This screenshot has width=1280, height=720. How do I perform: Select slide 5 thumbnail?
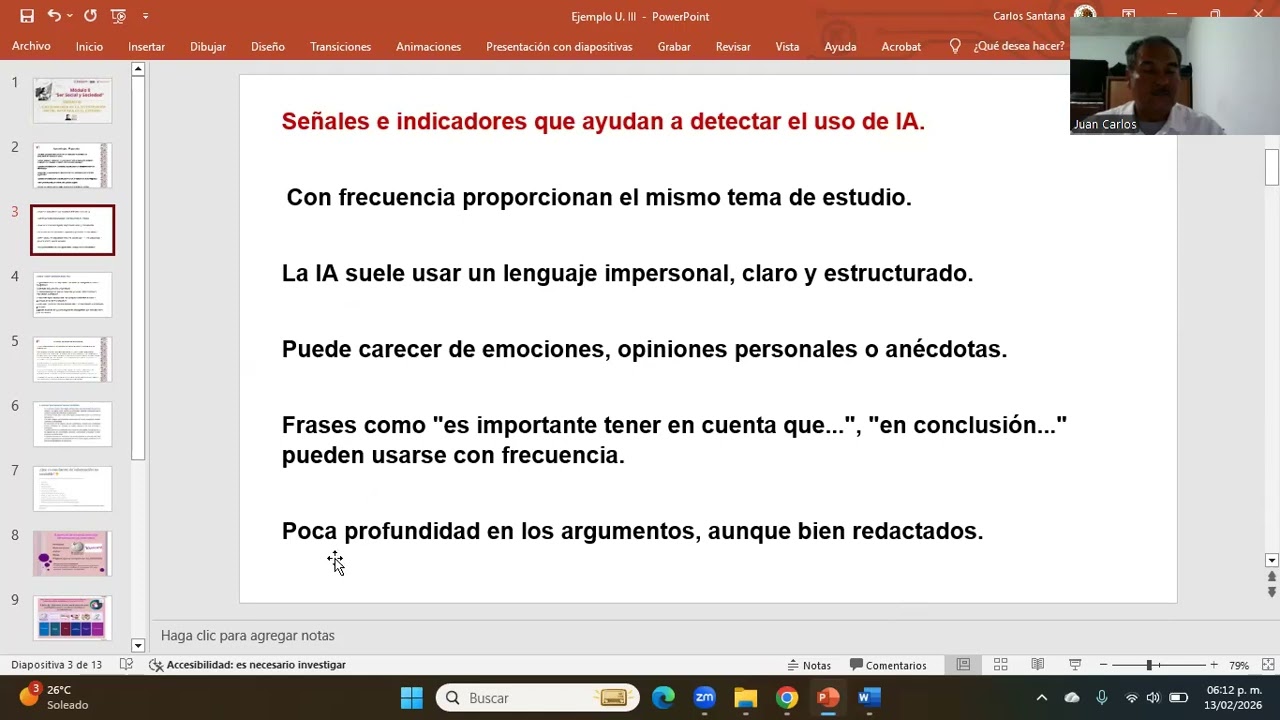click(73, 359)
